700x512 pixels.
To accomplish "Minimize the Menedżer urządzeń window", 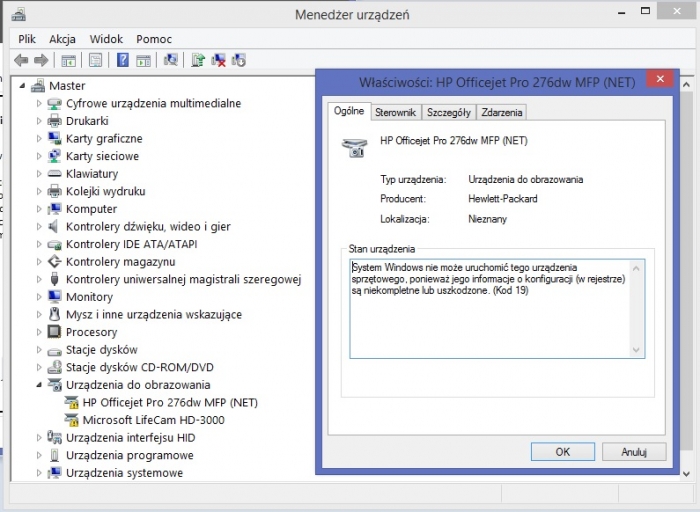I will coord(621,12).
